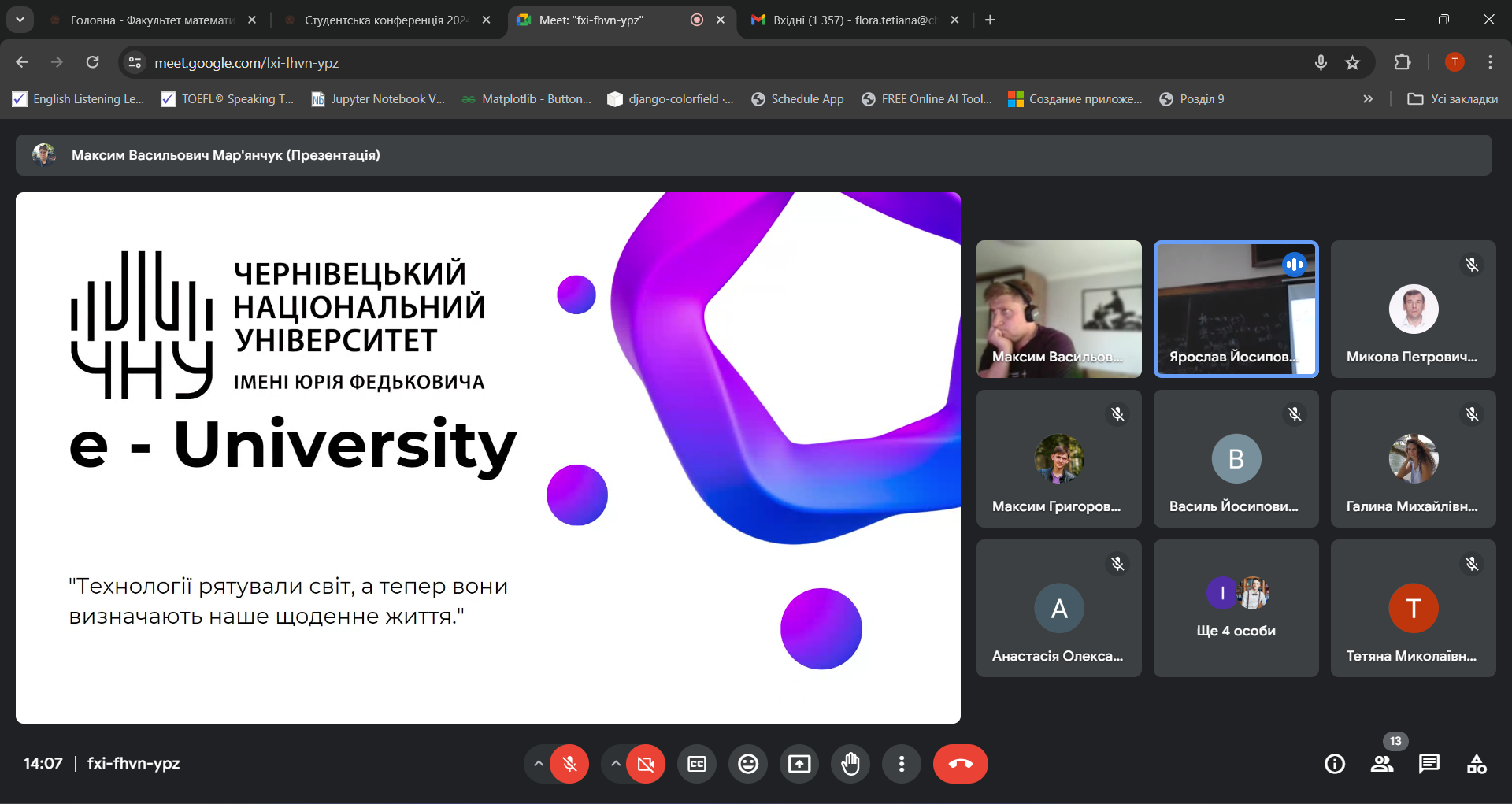Bookmark this page with star icon
This screenshot has width=1512, height=804.
click(1352, 62)
